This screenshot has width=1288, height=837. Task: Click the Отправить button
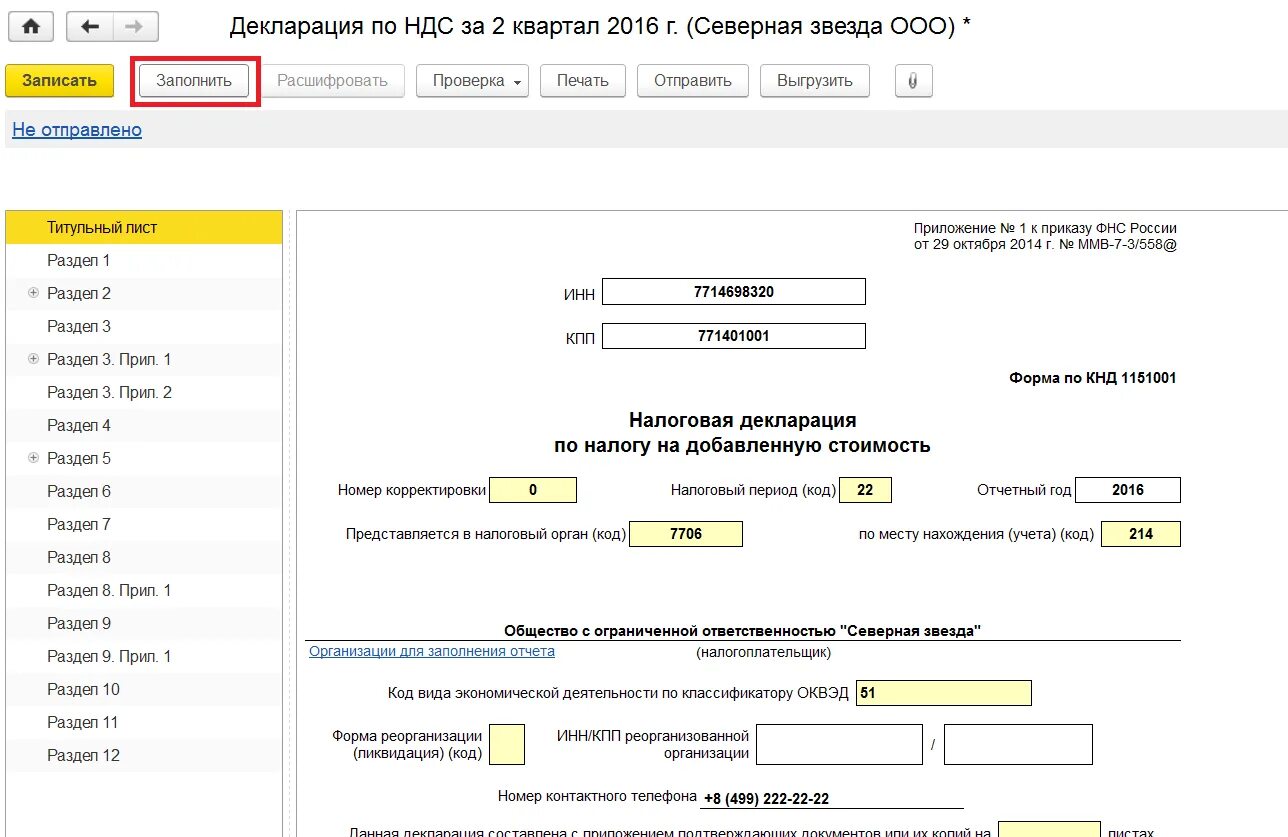[x=693, y=81]
